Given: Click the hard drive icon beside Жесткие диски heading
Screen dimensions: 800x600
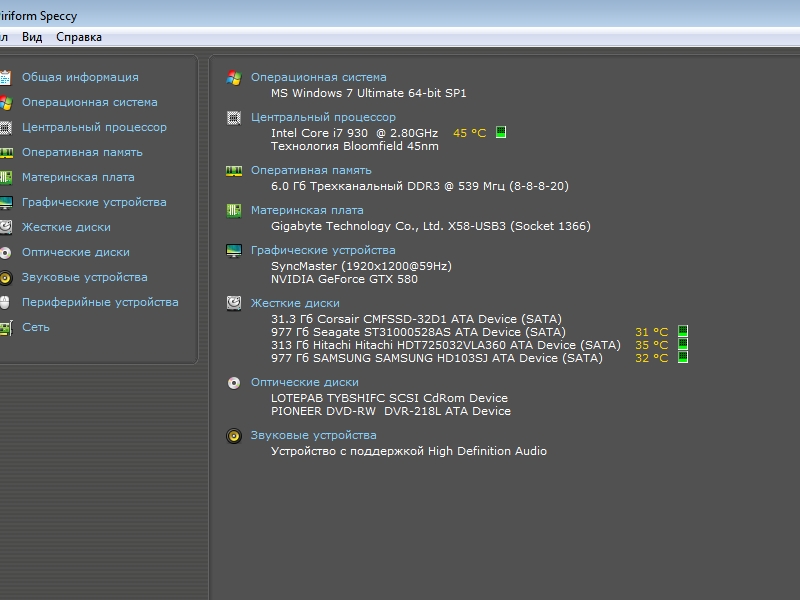Looking at the screenshot, I should [x=234, y=302].
